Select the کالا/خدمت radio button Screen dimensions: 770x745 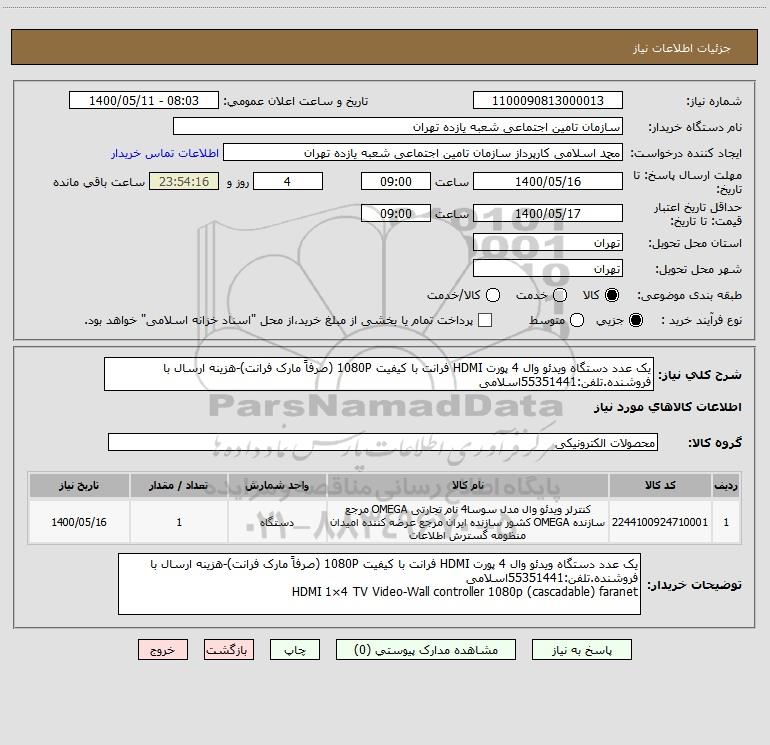[x=493, y=295]
